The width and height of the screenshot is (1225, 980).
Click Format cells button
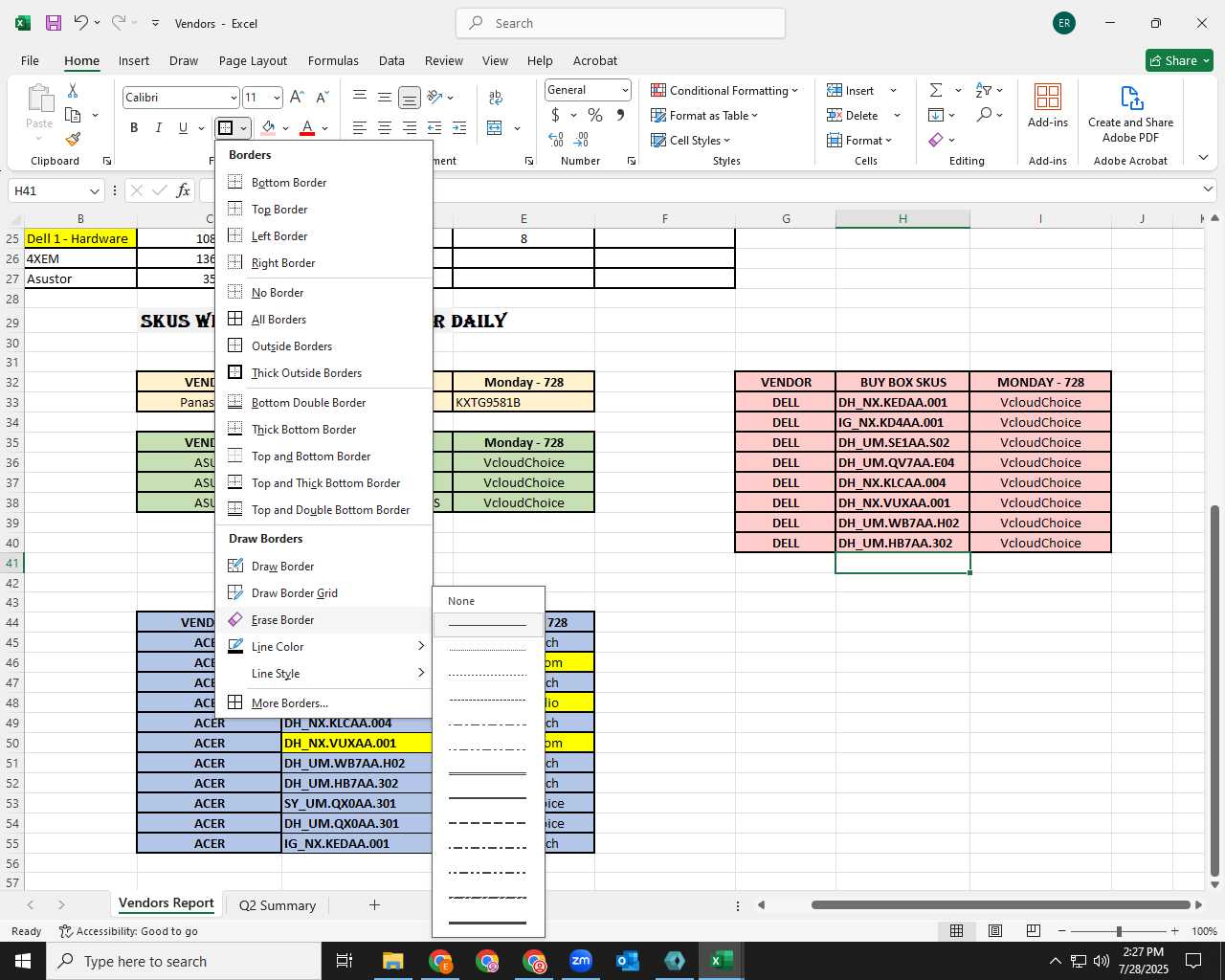coord(859,140)
